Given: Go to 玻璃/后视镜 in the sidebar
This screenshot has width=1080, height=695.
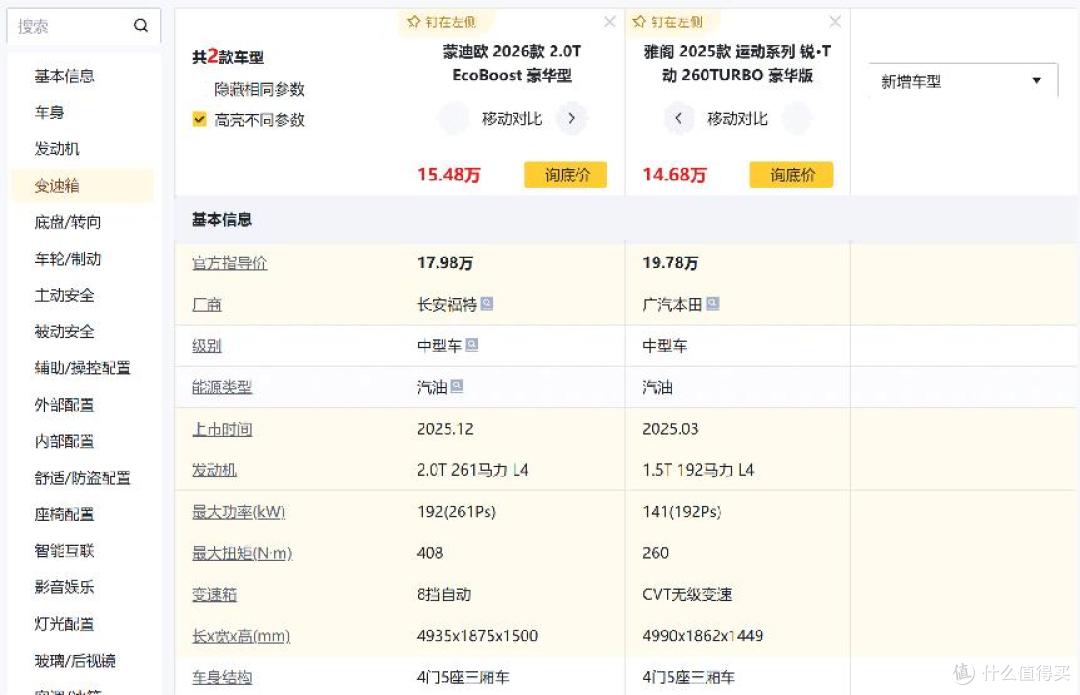Looking at the screenshot, I should point(75,661).
